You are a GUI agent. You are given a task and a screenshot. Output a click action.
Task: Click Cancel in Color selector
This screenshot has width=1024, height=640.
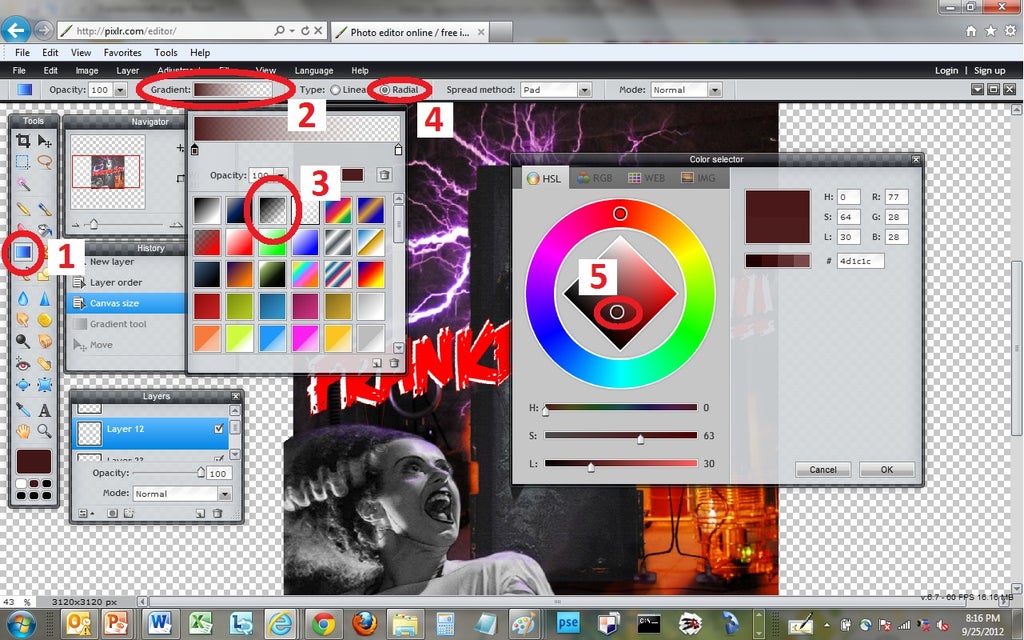[823, 470]
